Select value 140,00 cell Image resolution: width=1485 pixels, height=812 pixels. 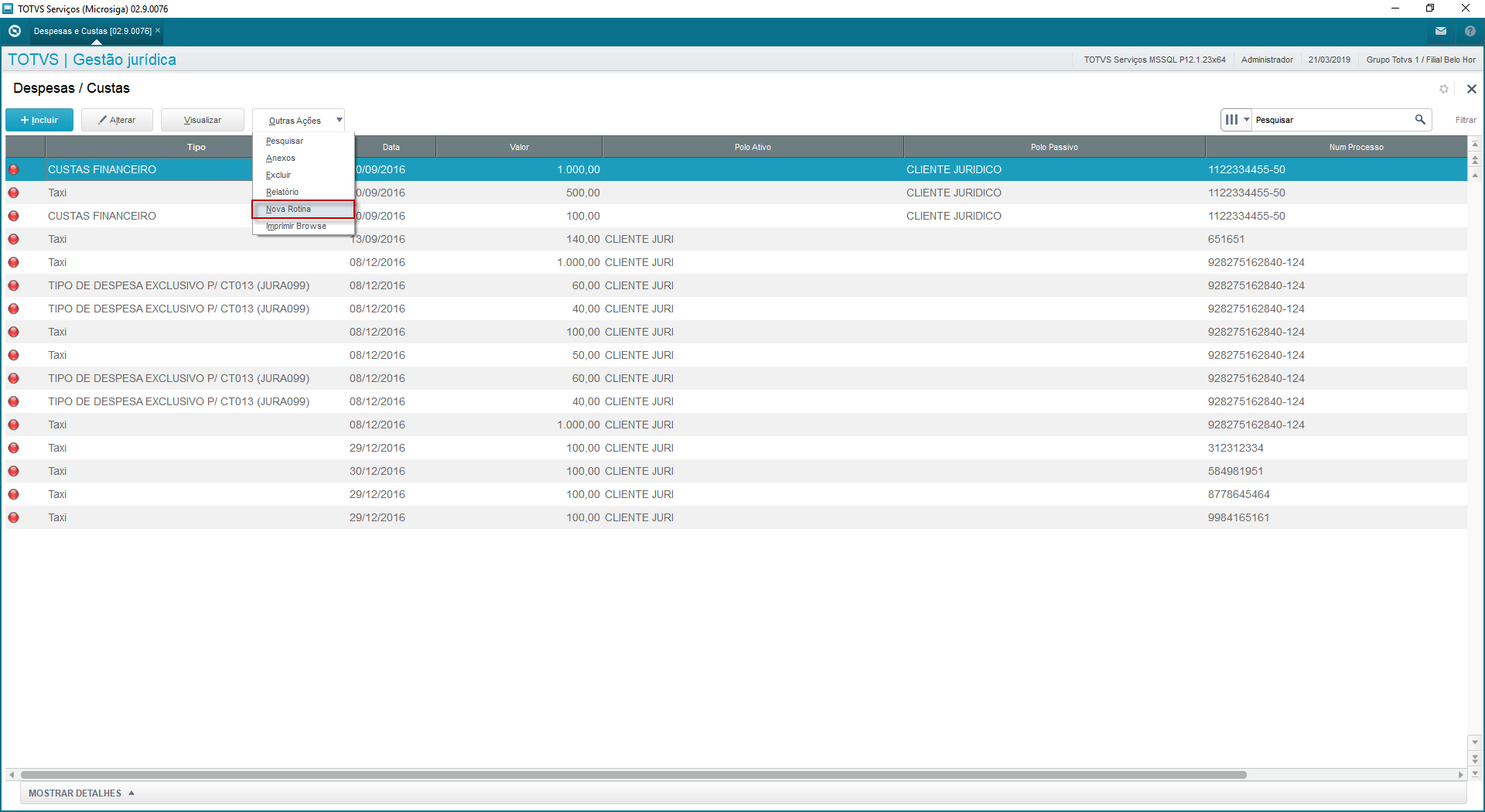click(583, 239)
